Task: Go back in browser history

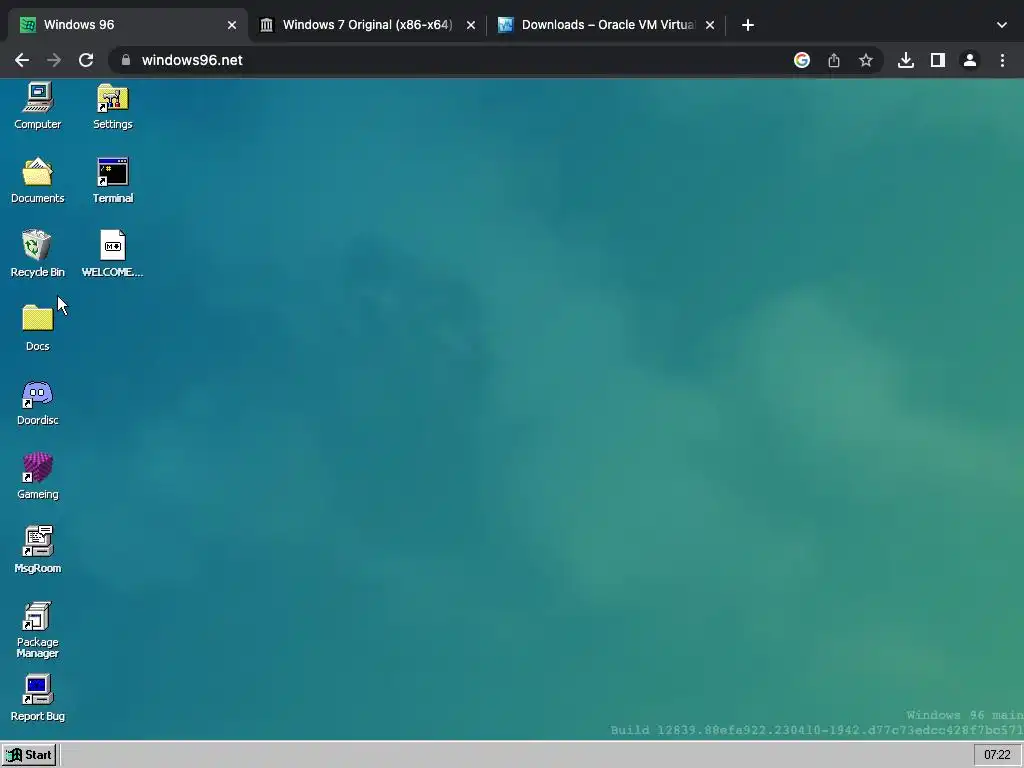Action: (x=22, y=60)
